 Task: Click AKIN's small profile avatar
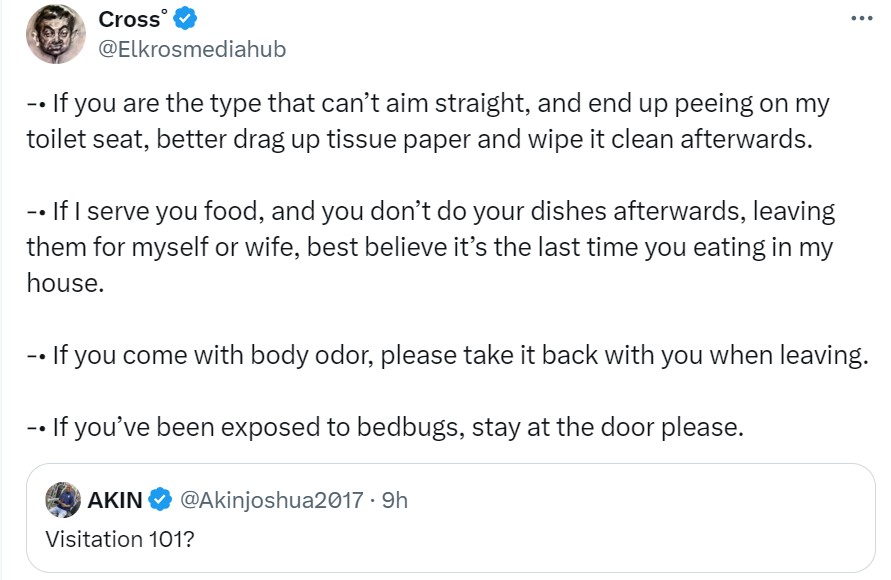pos(65,499)
